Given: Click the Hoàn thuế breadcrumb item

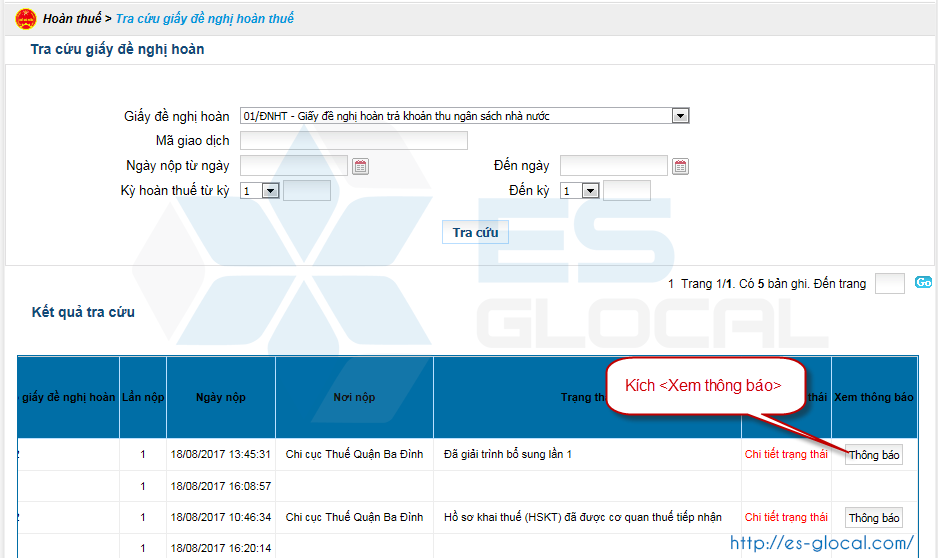Looking at the screenshot, I should [x=72, y=19].
